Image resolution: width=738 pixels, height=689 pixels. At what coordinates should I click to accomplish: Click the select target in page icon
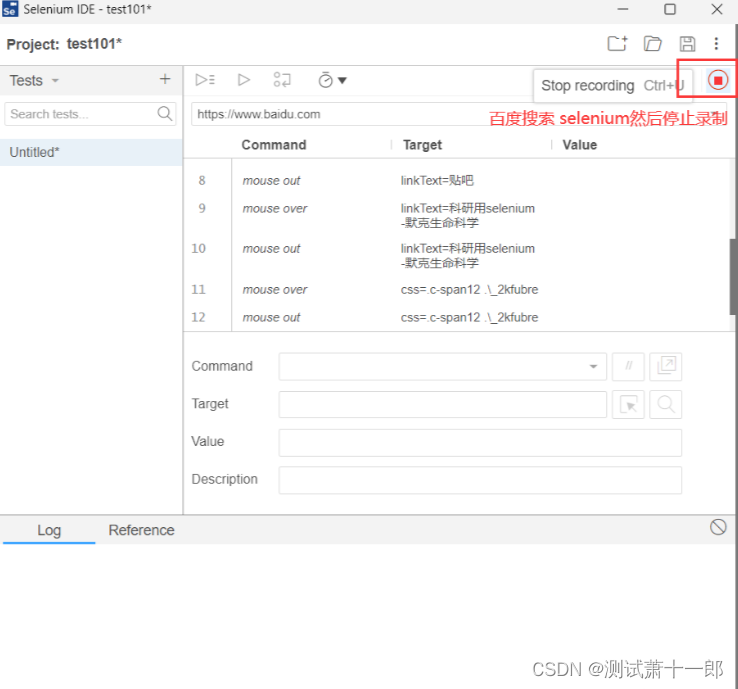coord(628,404)
